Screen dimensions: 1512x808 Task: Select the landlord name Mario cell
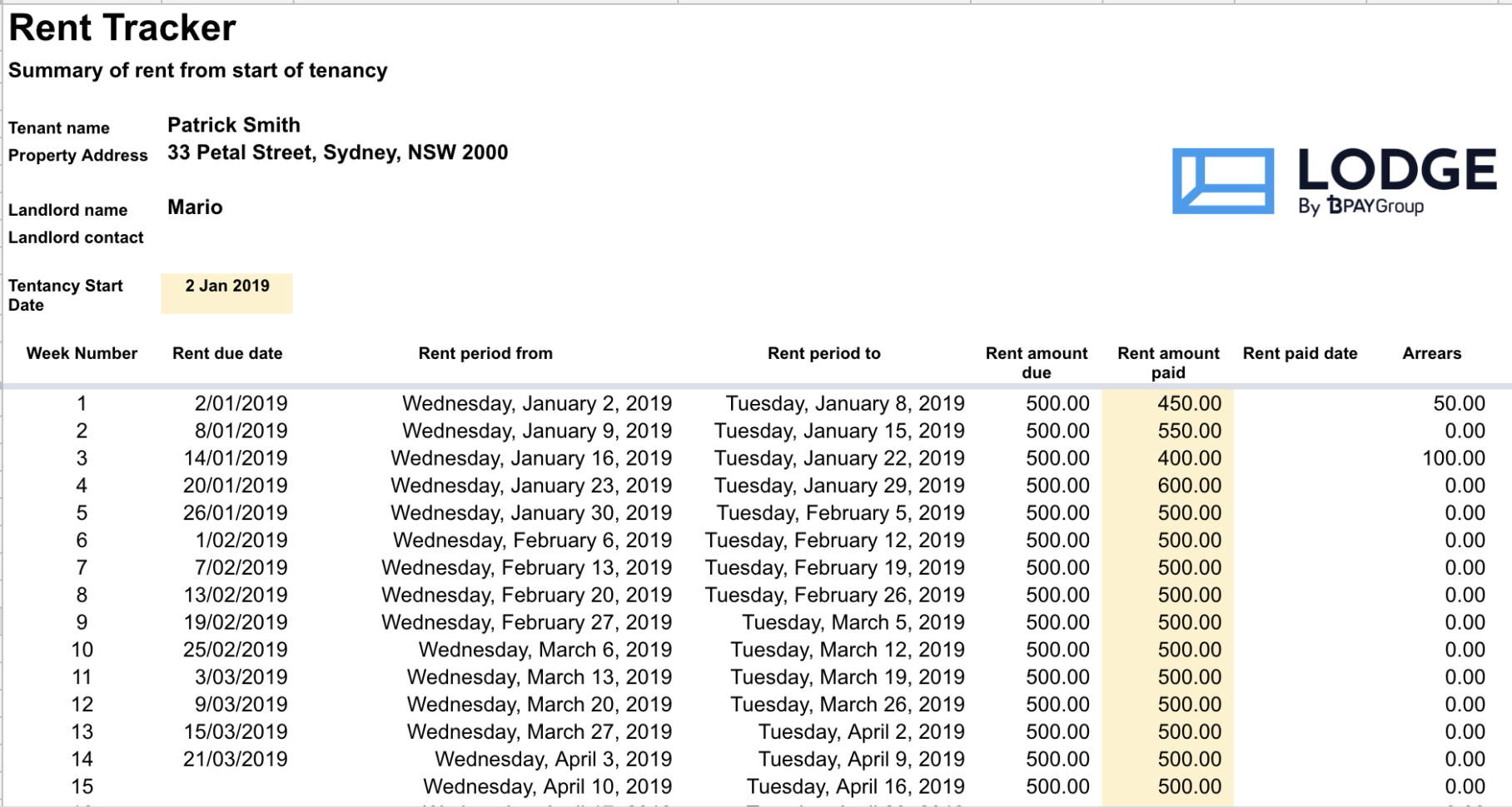point(195,207)
